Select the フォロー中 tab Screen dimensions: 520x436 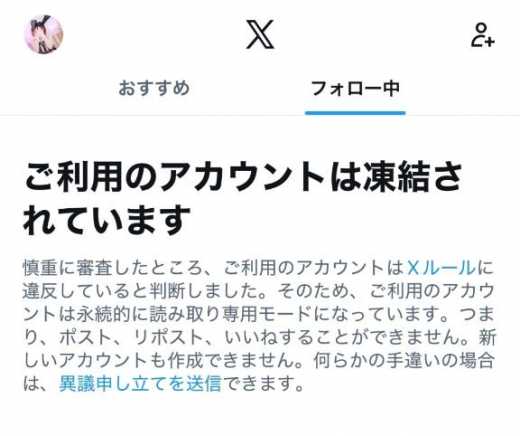pyautogui.click(x=355, y=89)
